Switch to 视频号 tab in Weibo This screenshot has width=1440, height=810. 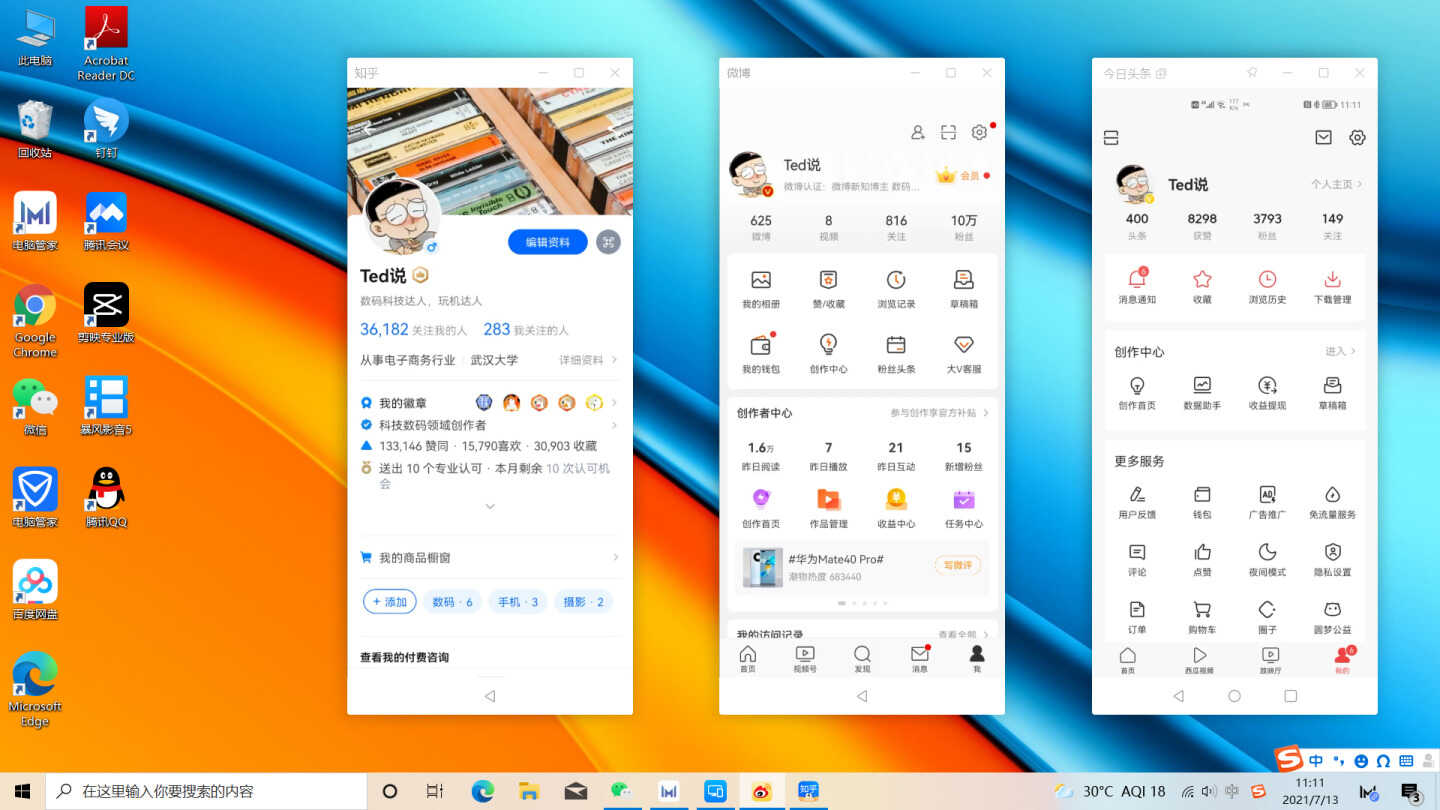point(804,659)
